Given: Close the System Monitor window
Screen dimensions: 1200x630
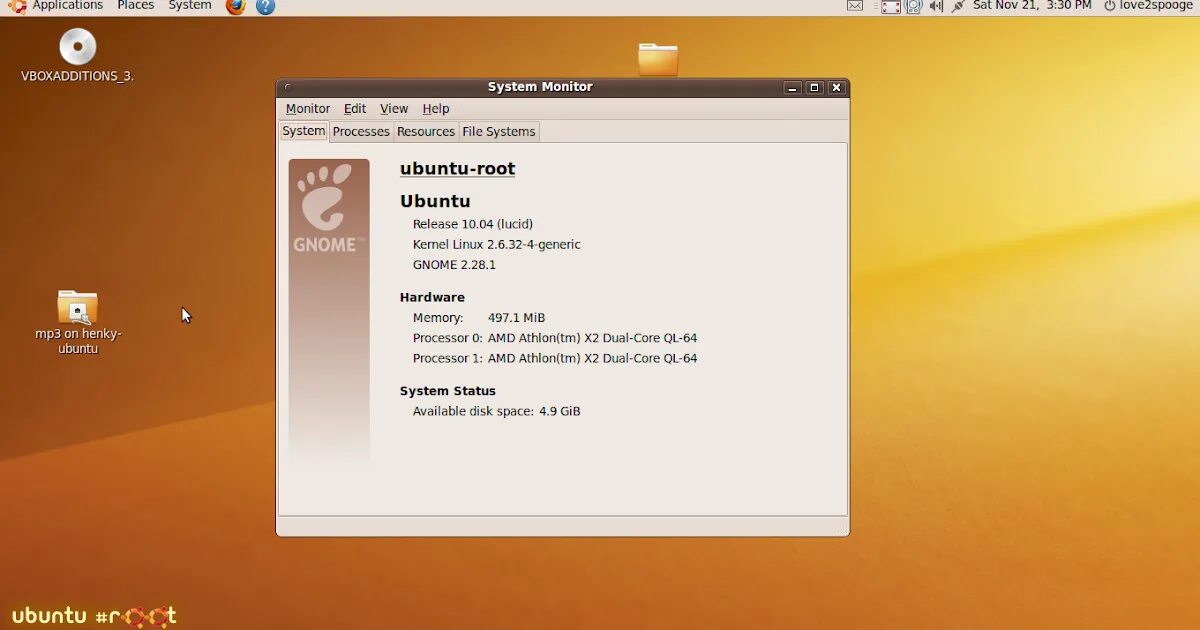Looking at the screenshot, I should [837, 88].
